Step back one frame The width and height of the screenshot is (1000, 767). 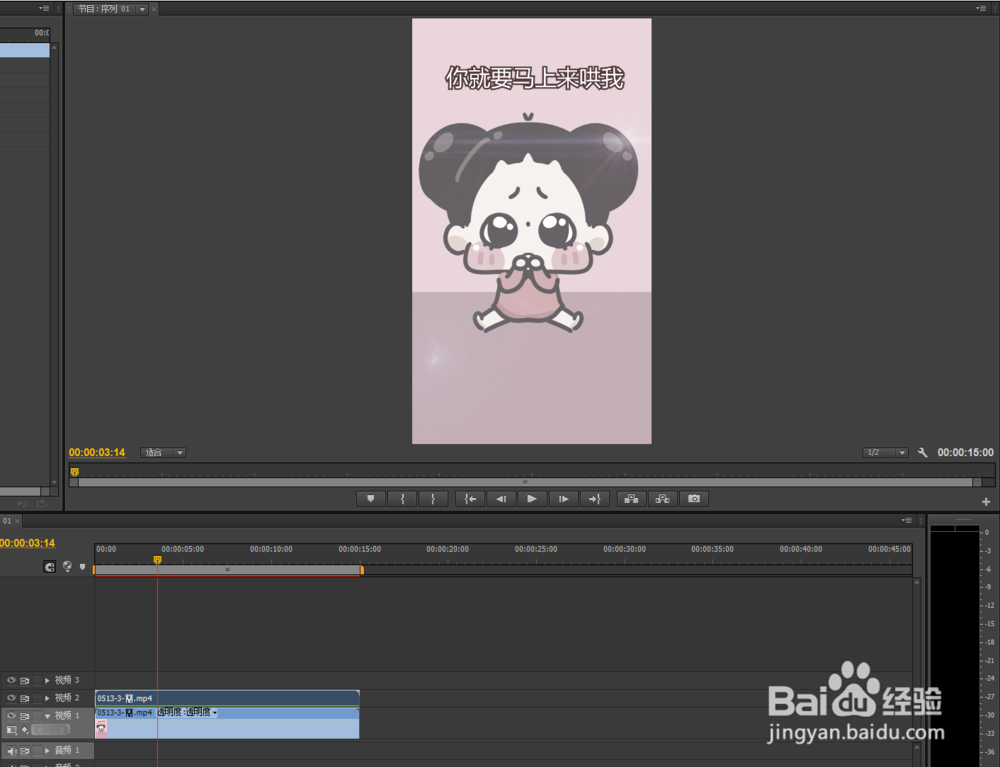click(x=501, y=499)
